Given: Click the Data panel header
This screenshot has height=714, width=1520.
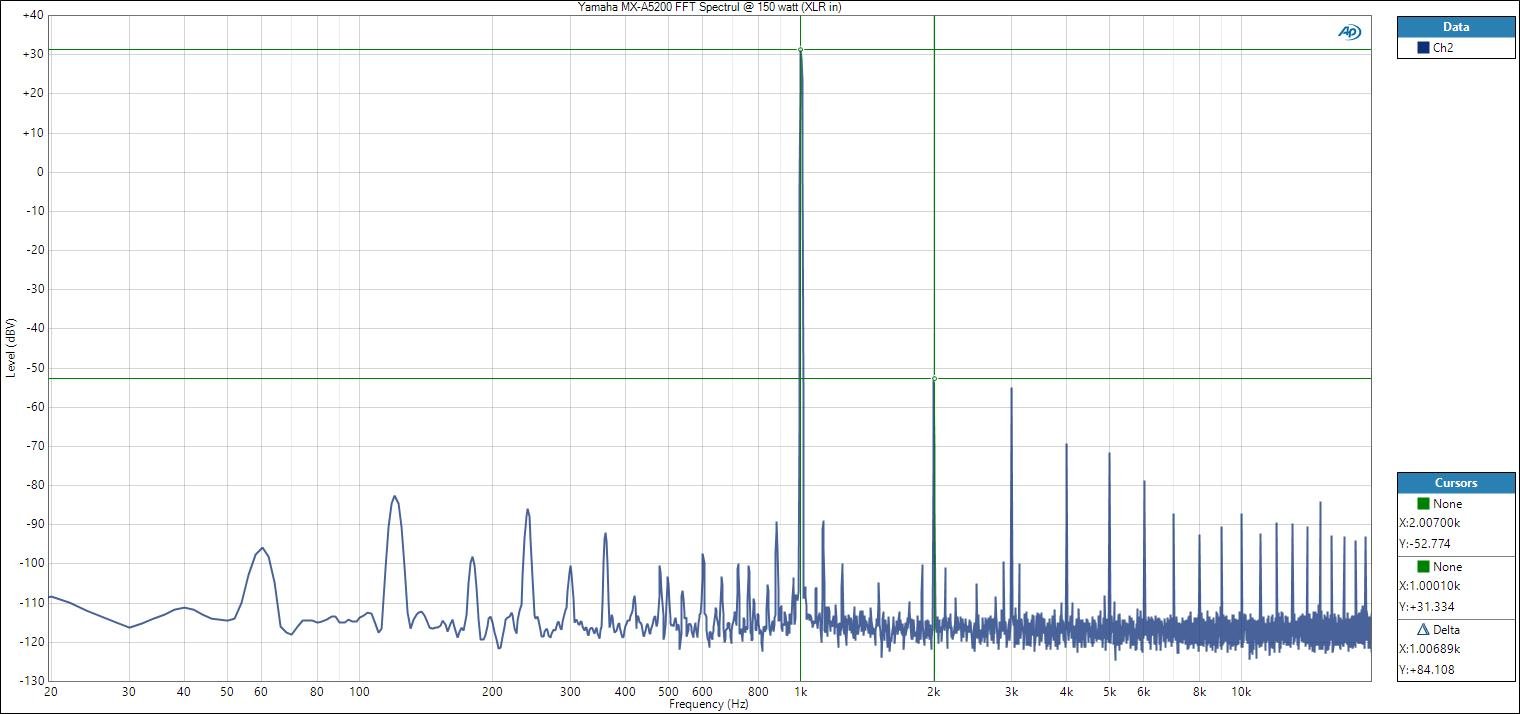Looking at the screenshot, I should (1455, 27).
